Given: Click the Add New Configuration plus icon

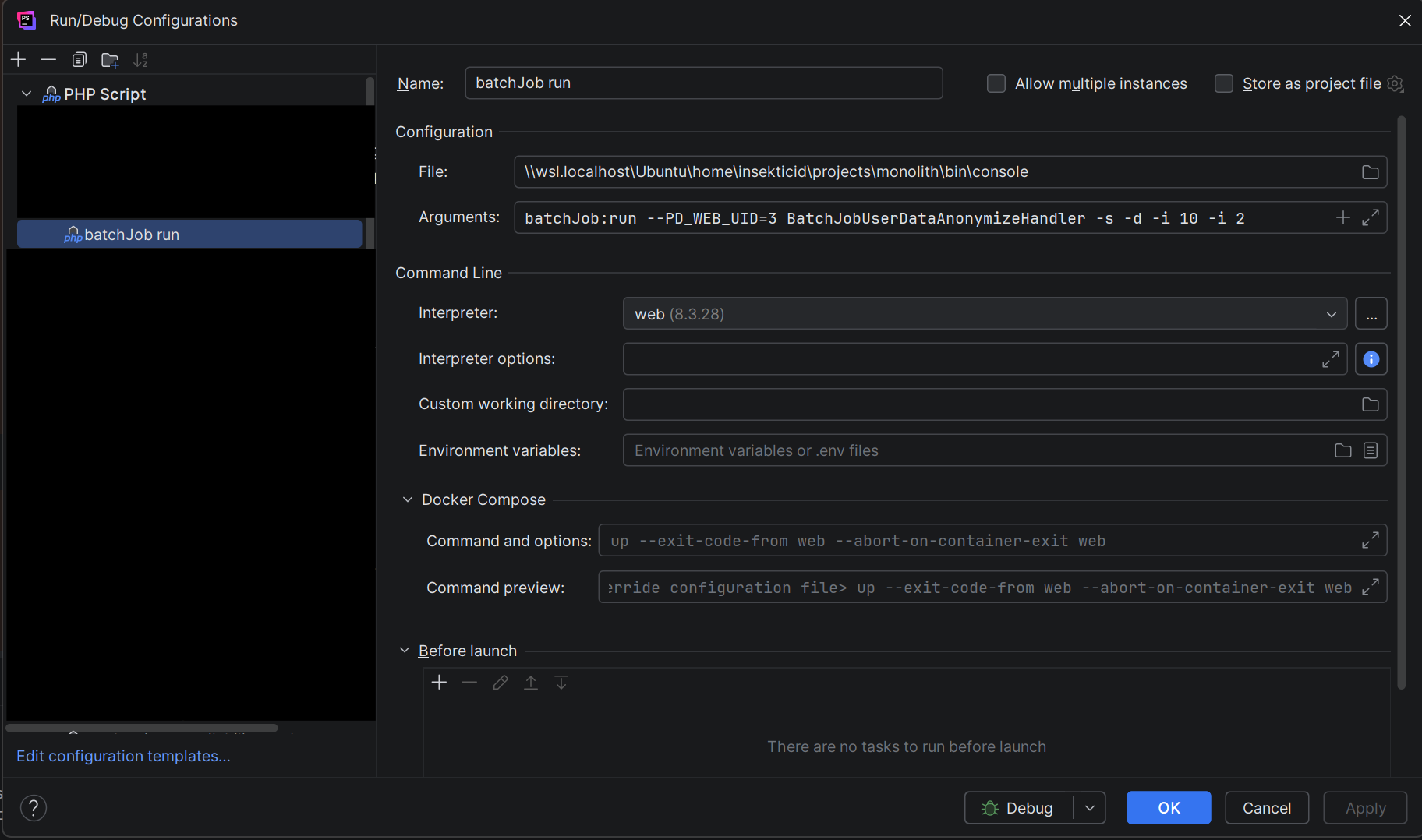Looking at the screenshot, I should click(x=19, y=60).
